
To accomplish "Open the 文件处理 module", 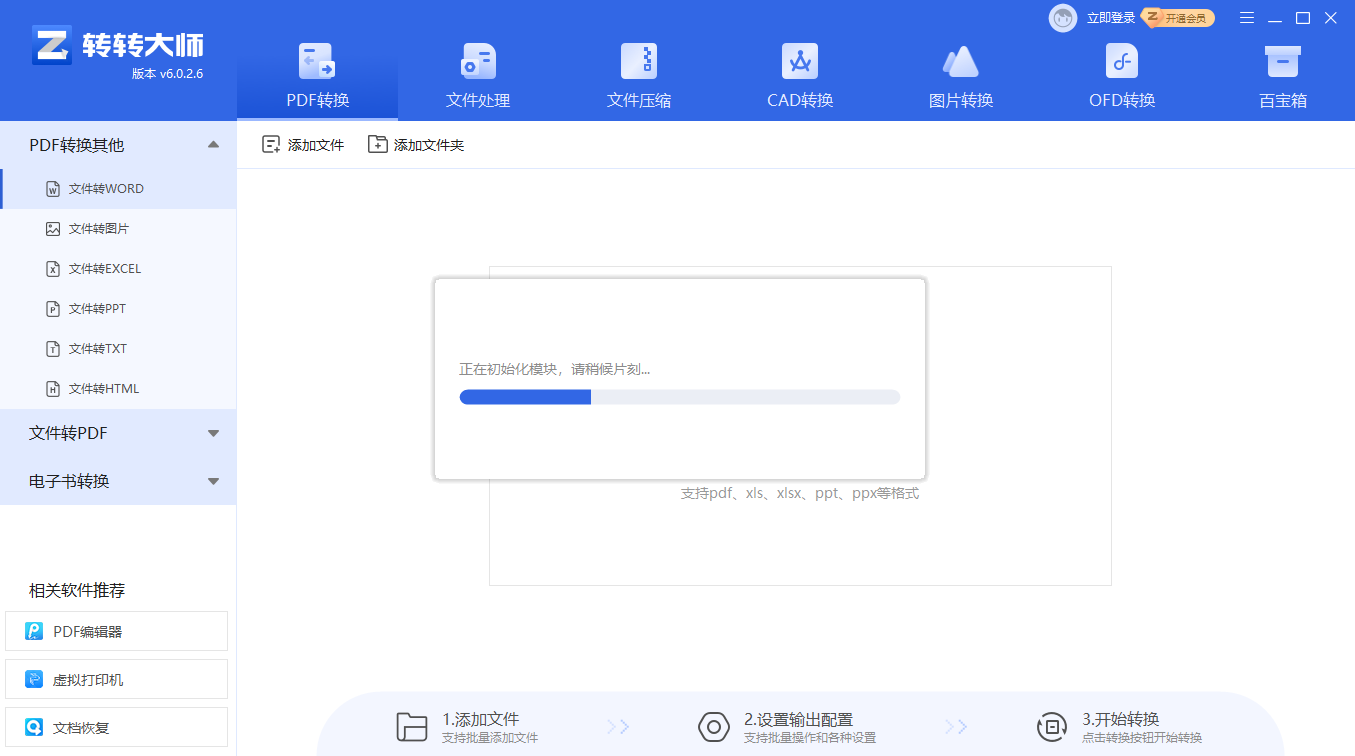I will click(x=477, y=75).
